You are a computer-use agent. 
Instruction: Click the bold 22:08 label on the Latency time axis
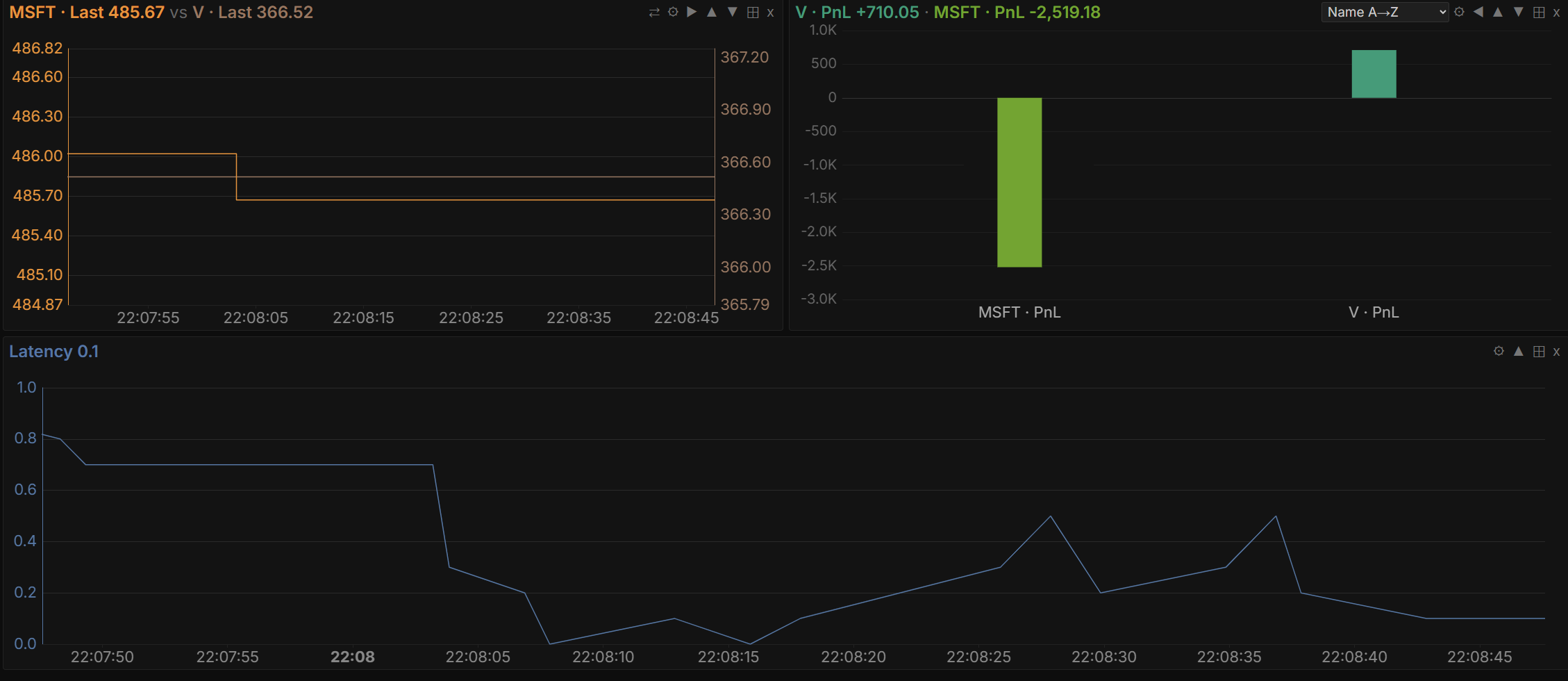coord(353,657)
